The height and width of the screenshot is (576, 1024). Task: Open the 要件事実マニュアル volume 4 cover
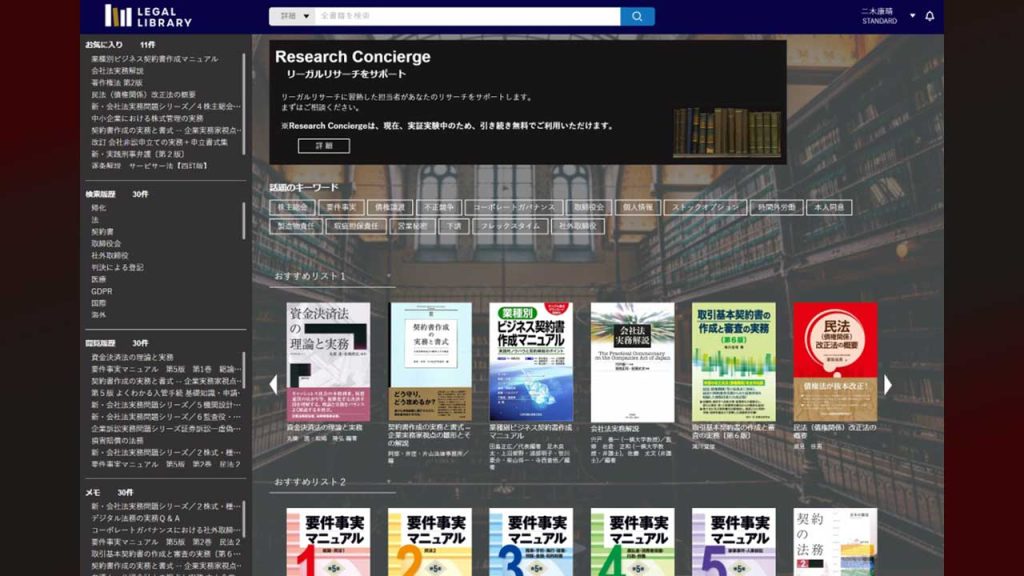[x=632, y=542]
